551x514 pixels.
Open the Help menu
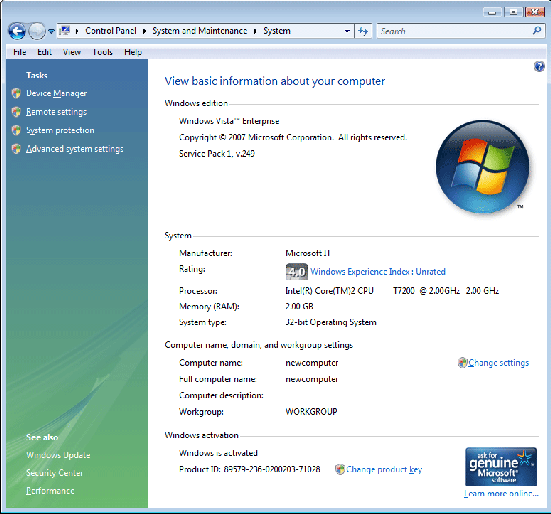(133, 52)
